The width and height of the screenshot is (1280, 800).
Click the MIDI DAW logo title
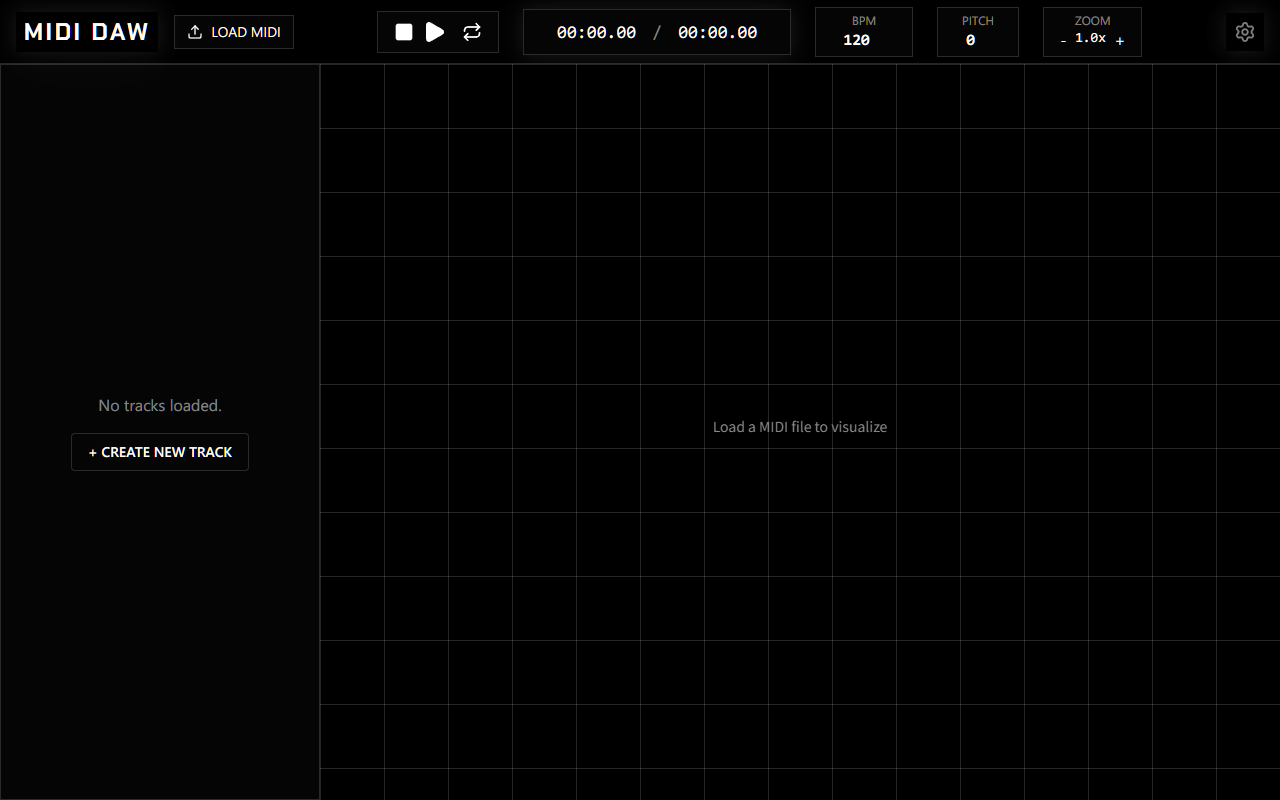click(86, 32)
